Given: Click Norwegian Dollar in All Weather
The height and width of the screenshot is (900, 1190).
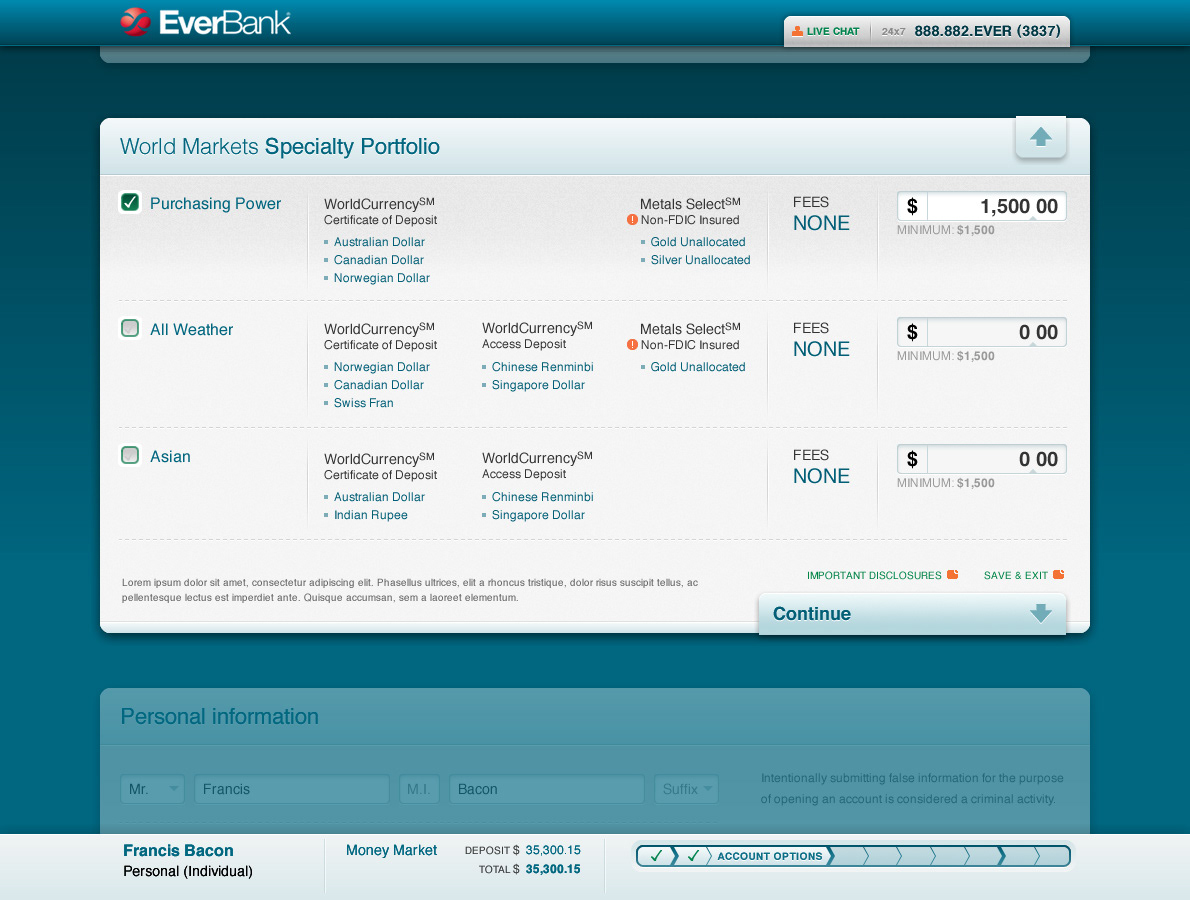Looking at the screenshot, I should pos(382,367).
